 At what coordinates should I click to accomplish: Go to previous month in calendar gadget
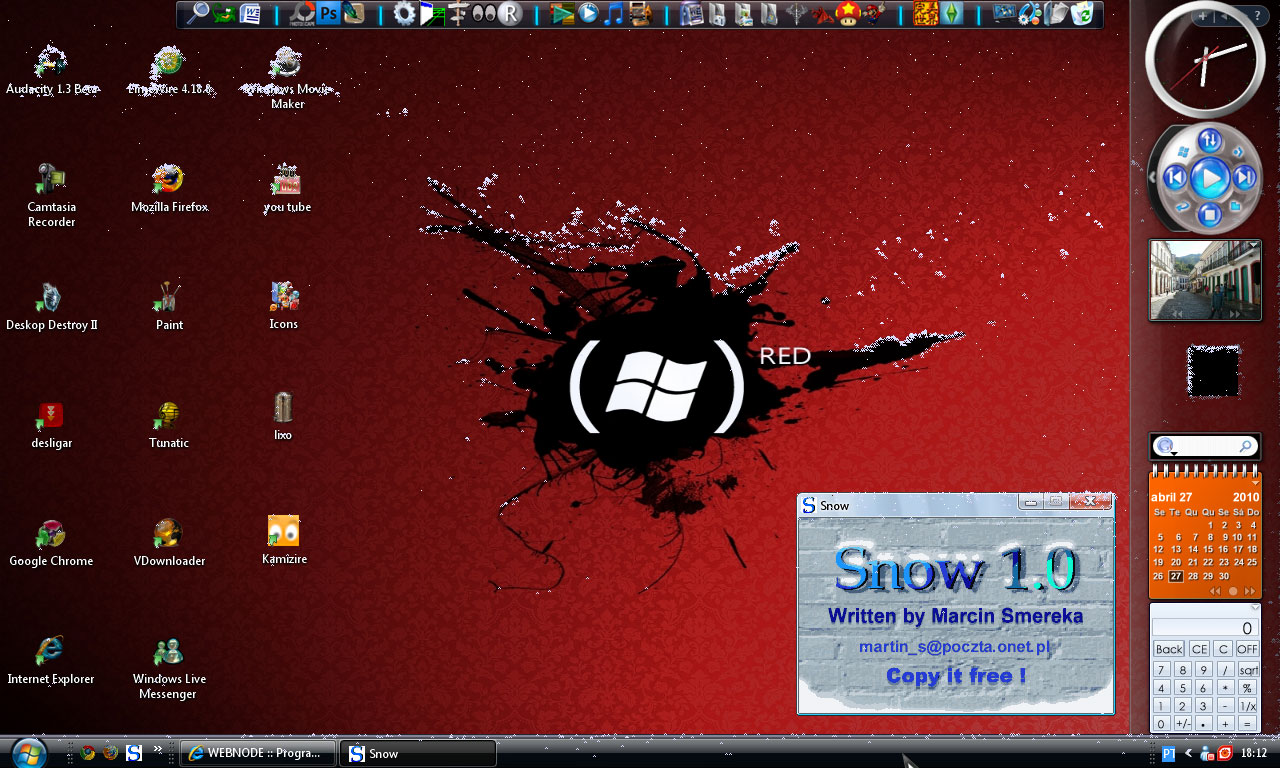pyautogui.click(x=1215, y=591)
